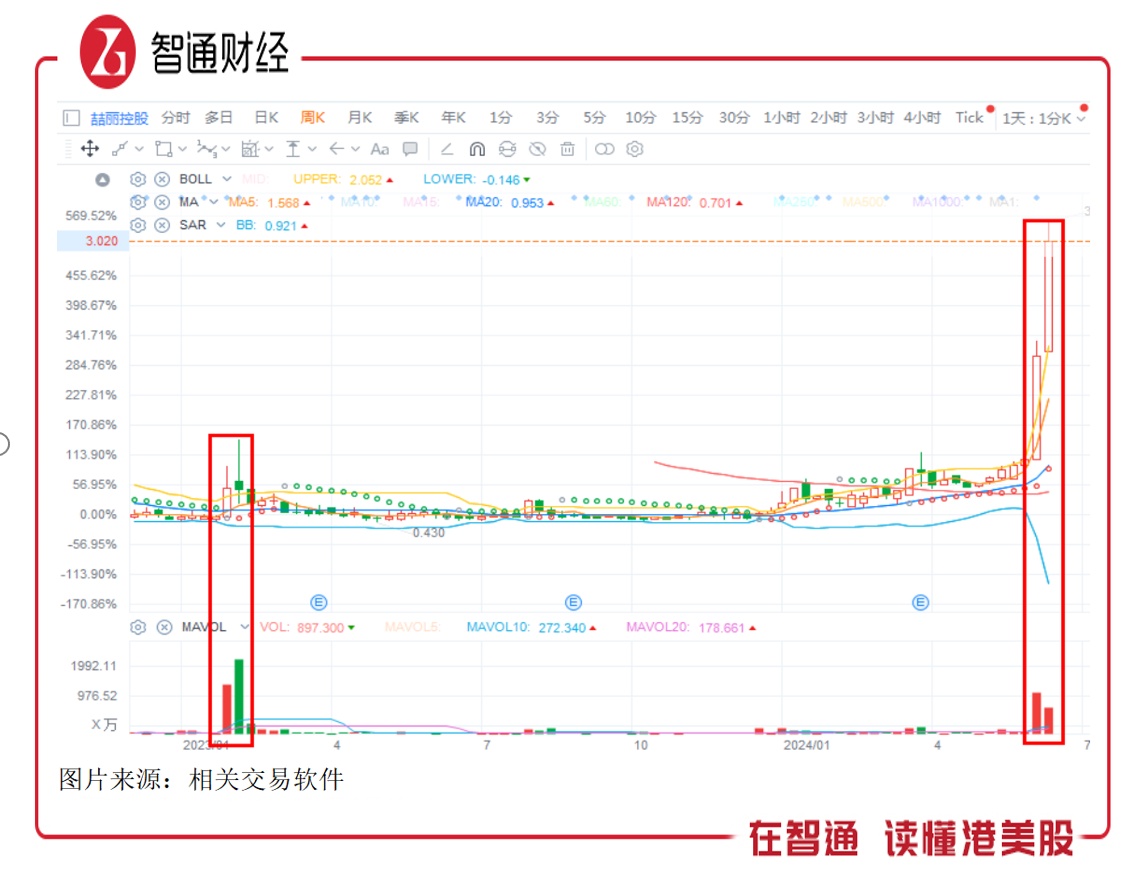This screenshot has height=891, width=1137.
Task: Remove the SAR indicator
Action: click(162, 225)
